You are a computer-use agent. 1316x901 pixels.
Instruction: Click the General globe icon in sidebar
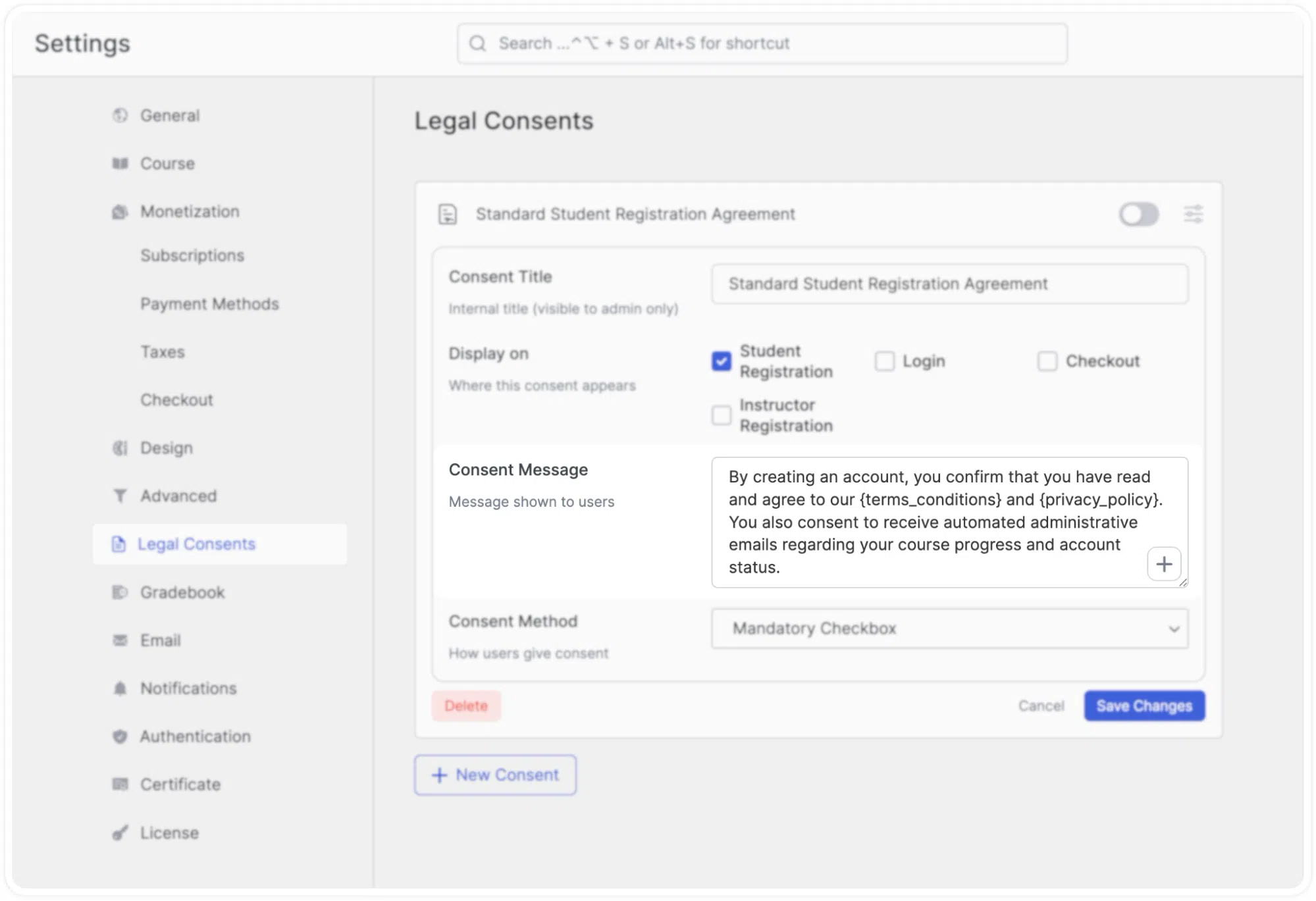[x=120, y=115]
